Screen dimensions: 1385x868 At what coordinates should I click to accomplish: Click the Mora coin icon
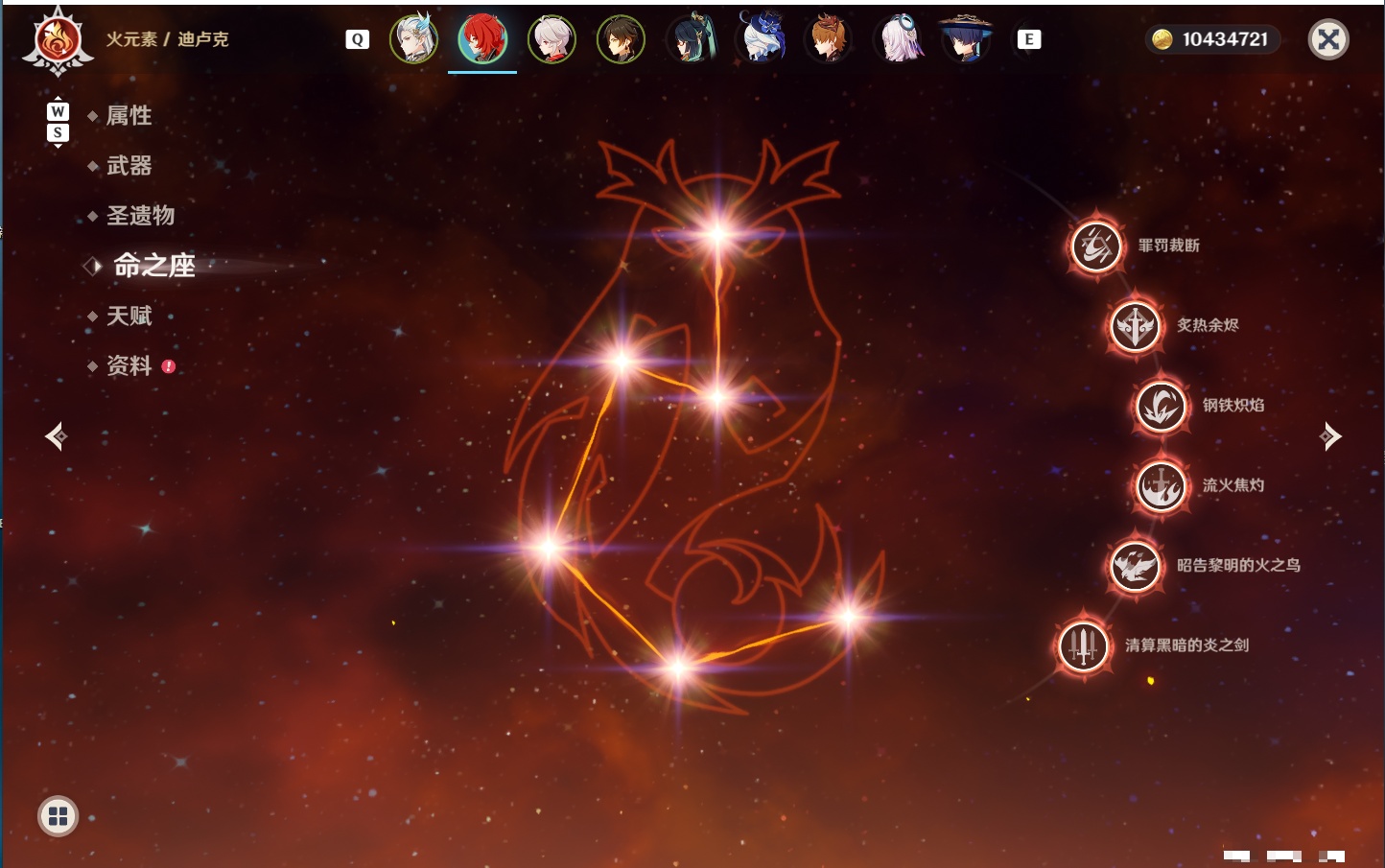(x=1162, y=39)
